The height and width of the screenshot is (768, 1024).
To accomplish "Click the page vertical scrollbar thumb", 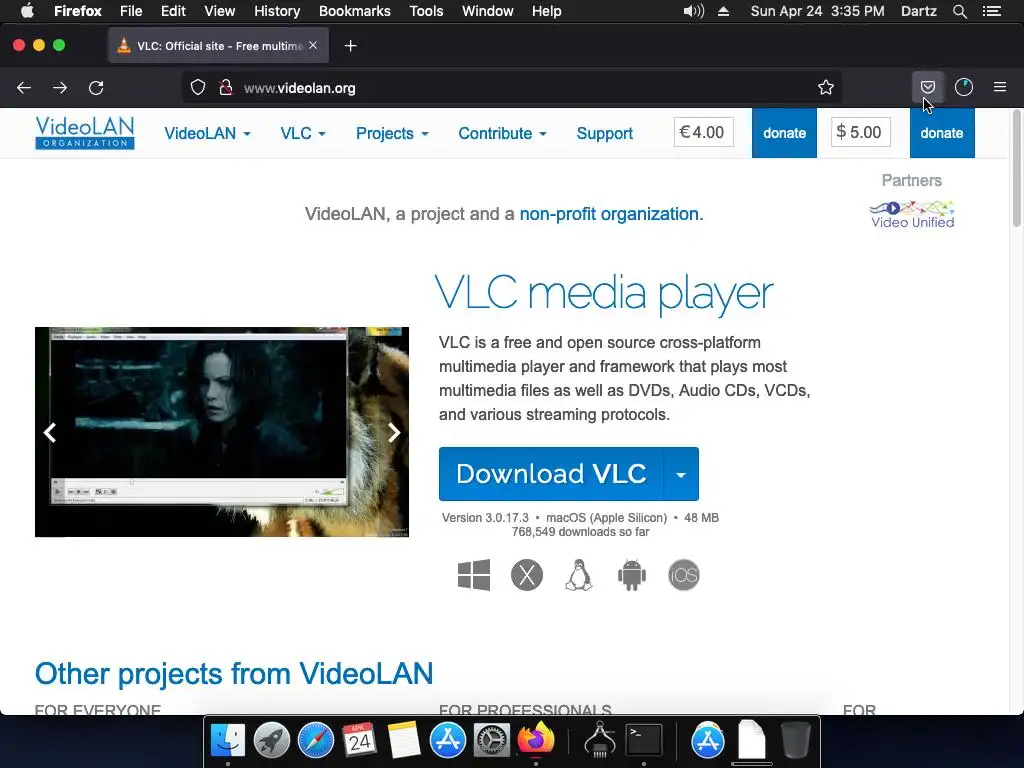I will pyautogui.click(x=1017, y=168).
